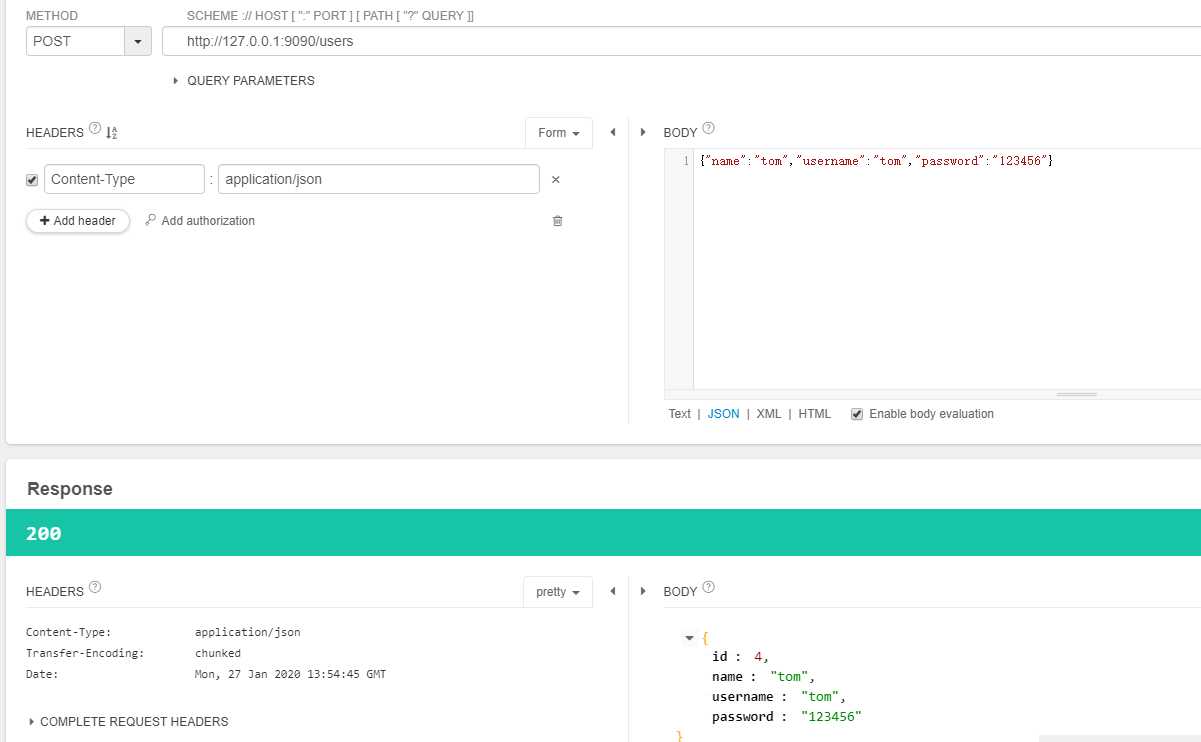Open response BODY help icon
The height and width of the screenshot is (742, 1201).
coord(709,587)
